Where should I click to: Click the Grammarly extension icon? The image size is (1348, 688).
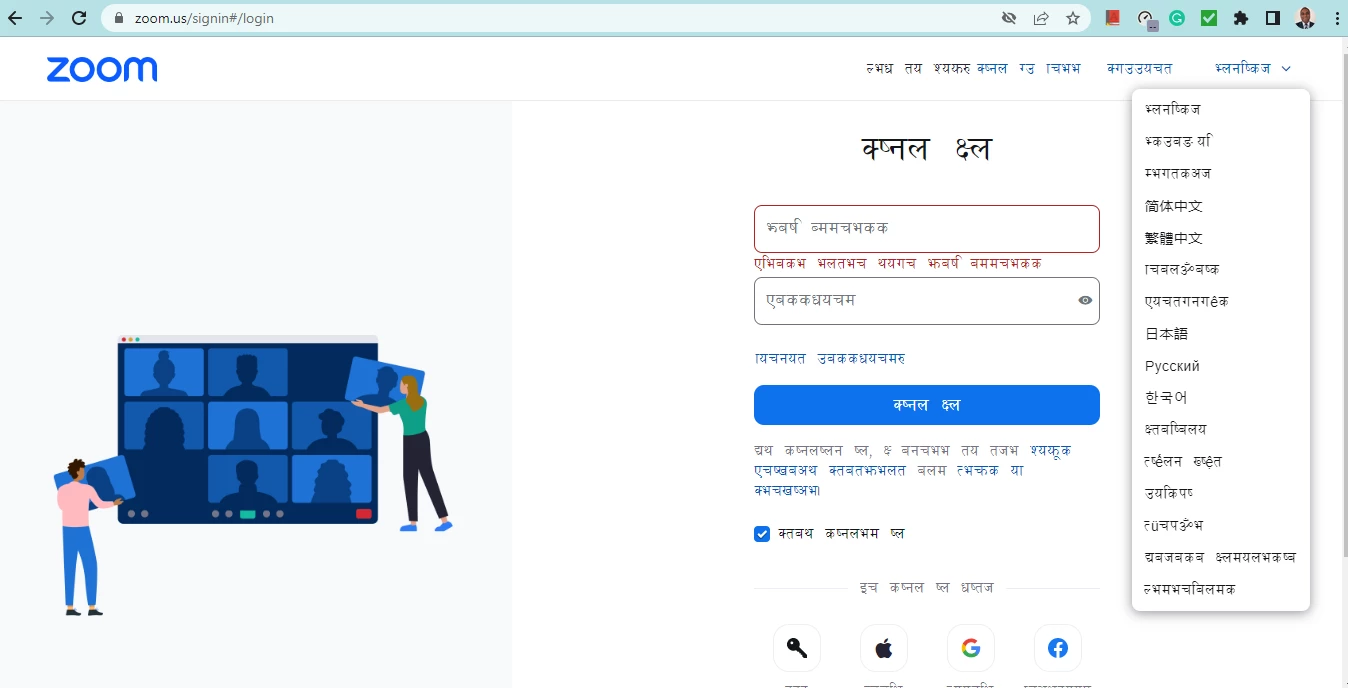1177,18
